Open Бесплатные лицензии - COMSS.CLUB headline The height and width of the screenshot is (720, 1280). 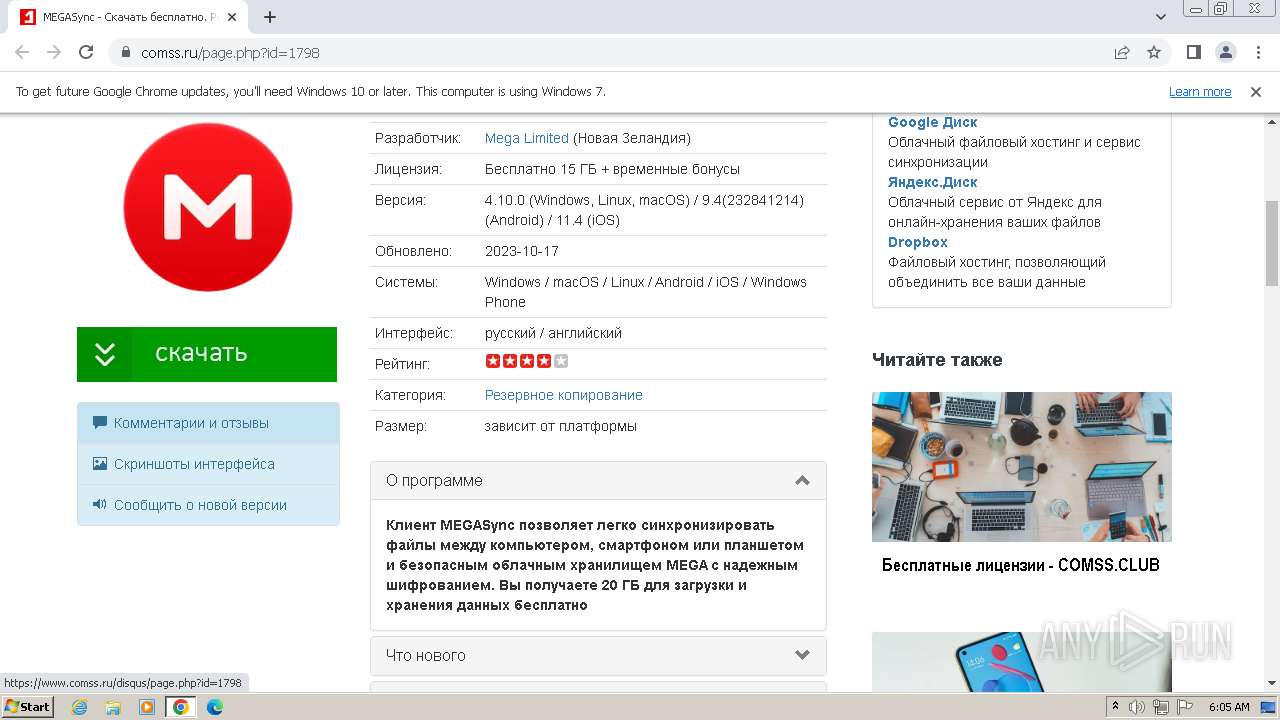pos(1021,565)
